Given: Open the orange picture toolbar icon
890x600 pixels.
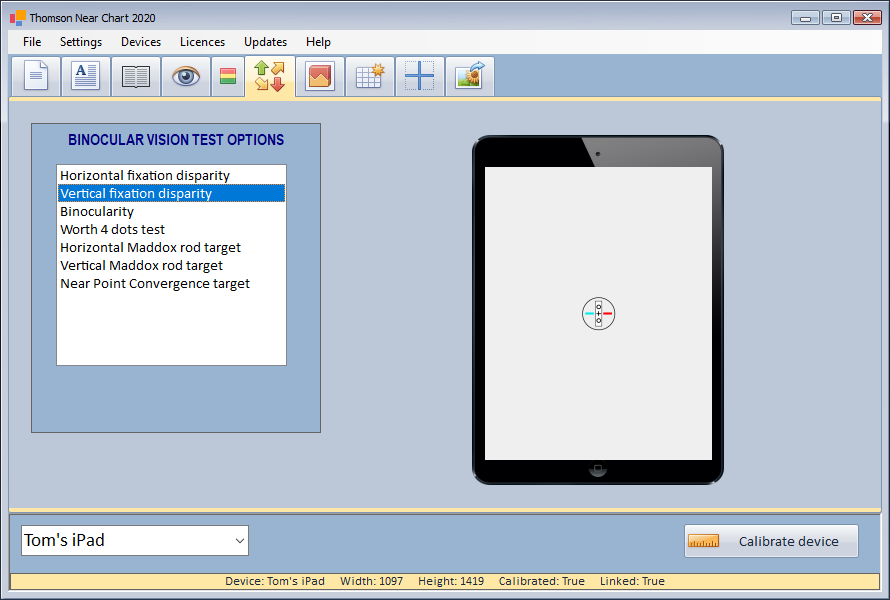Looking at the screenshot, I should 320,77.
